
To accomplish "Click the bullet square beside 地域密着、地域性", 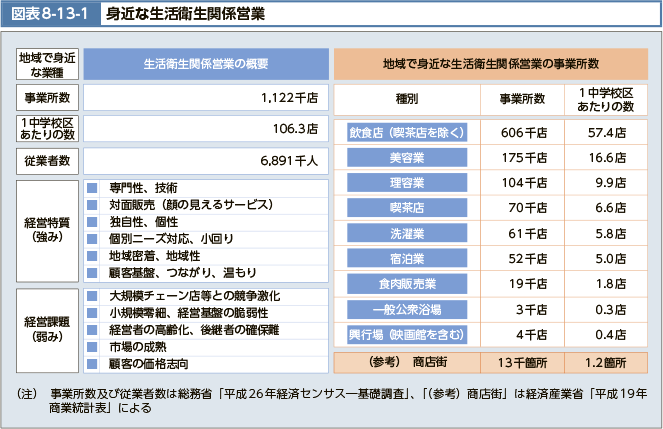I will [92, 255].
